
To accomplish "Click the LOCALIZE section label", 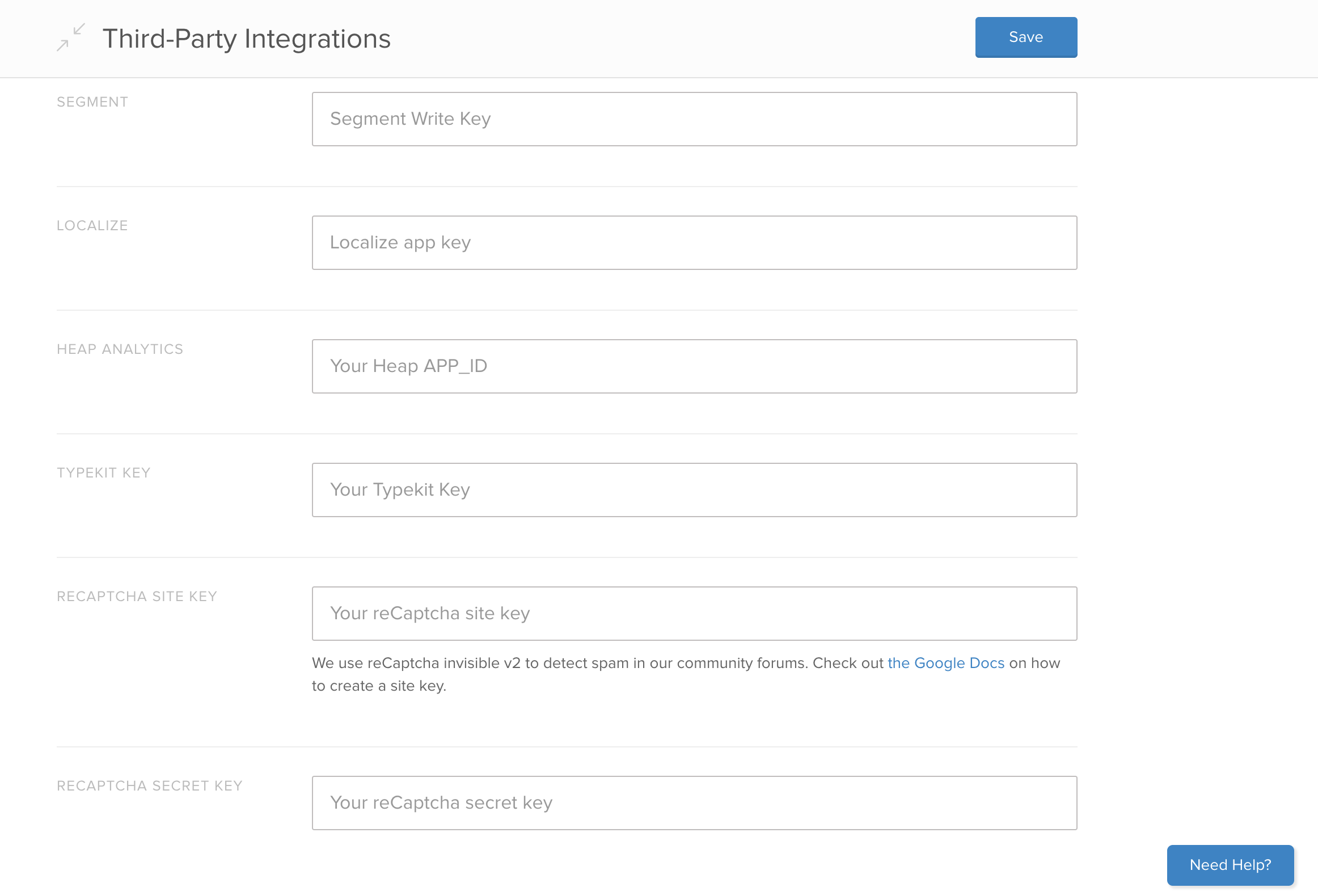I will pos(92,226).
